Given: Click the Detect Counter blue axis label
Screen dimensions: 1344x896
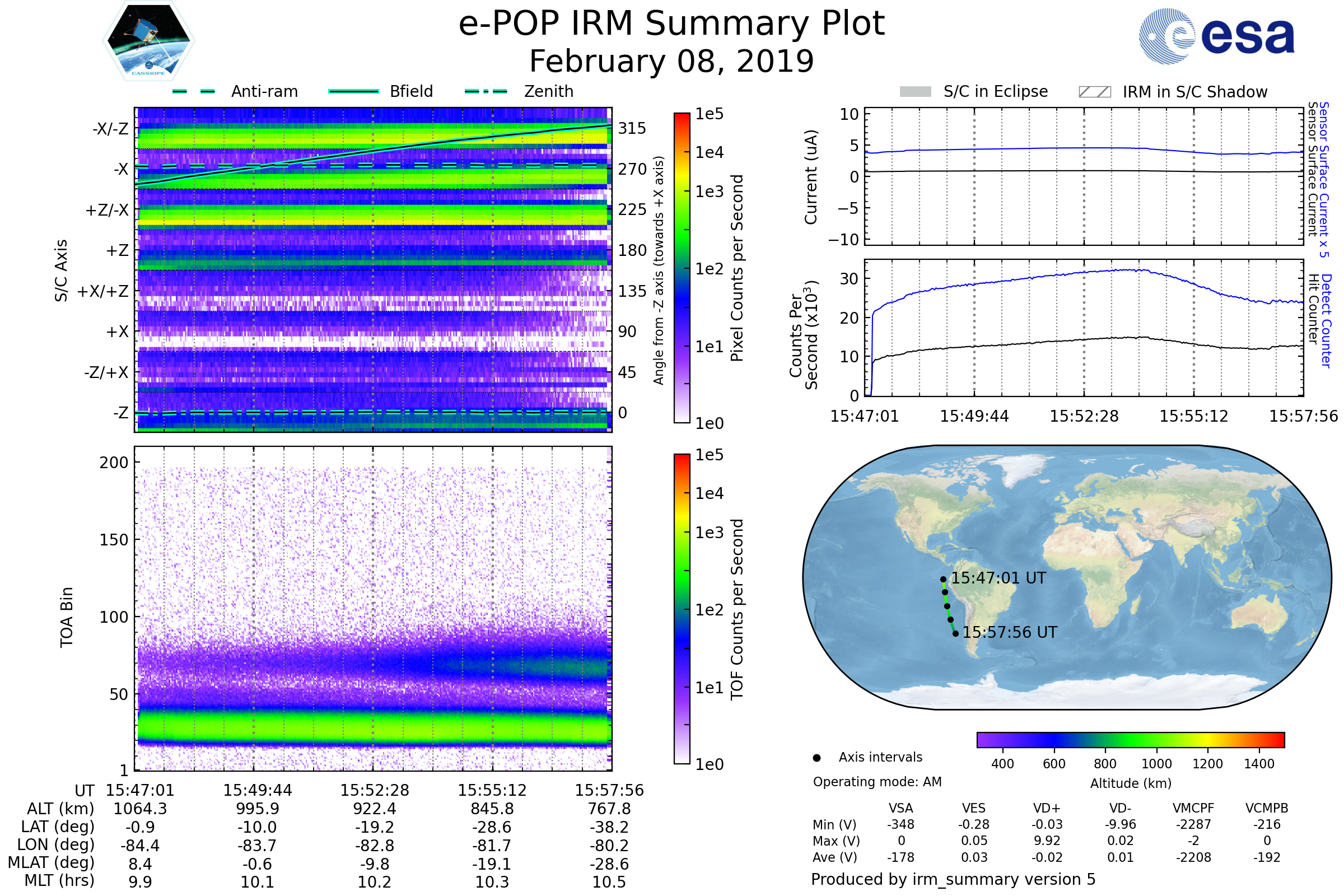Looking at the screenshot, I should point(1326,321).
